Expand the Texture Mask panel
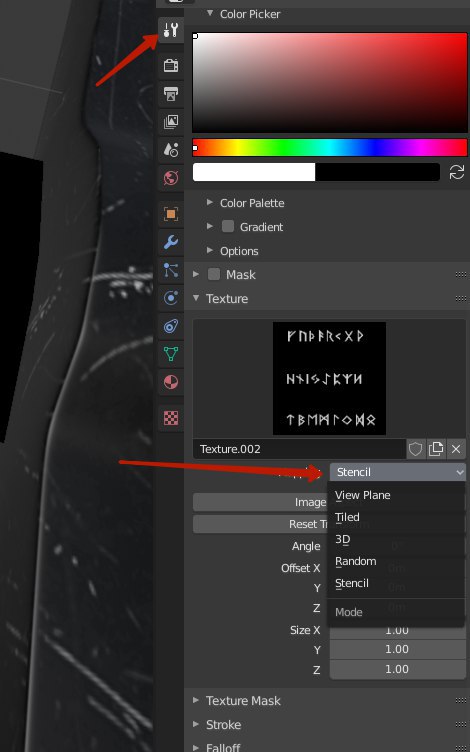The image size is (470, 752). click(196, 700)
